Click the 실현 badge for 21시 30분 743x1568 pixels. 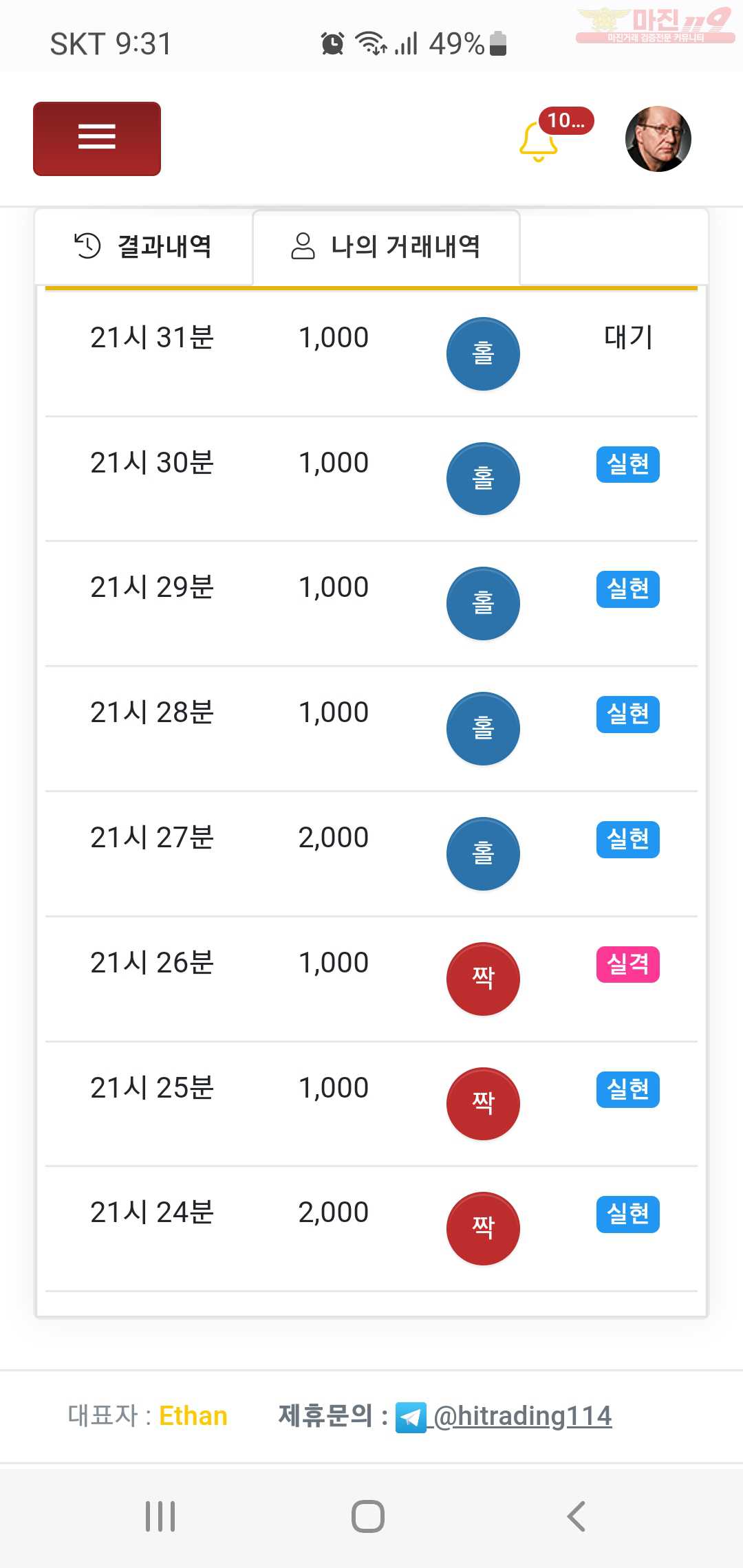pyautogui.click(x=627, y=464)
